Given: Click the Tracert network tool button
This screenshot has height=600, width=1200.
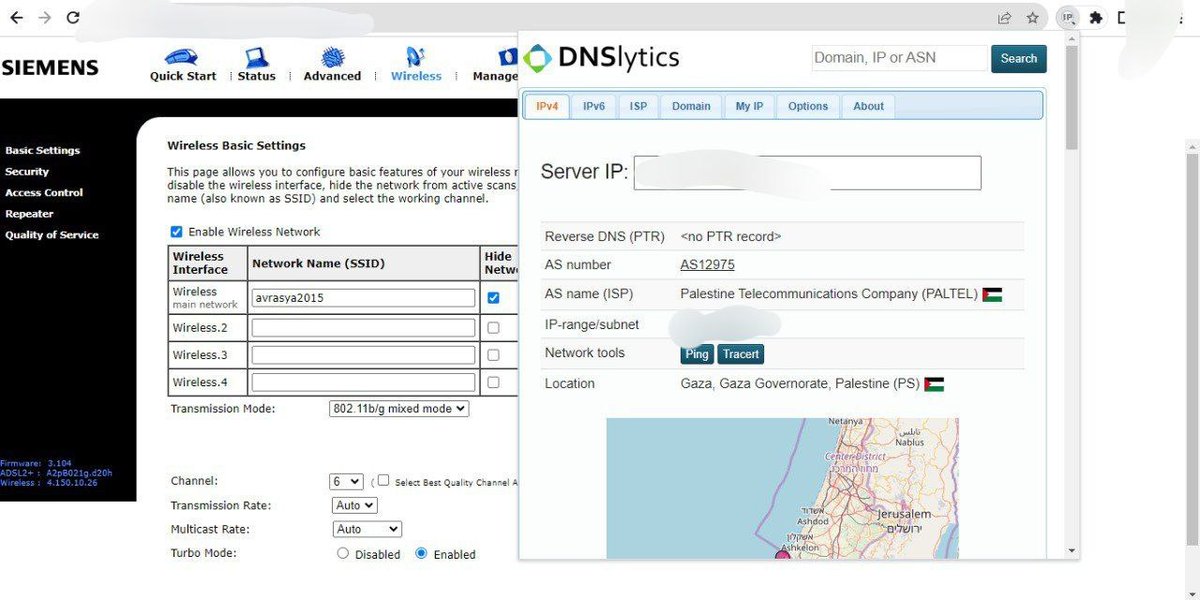Looking at the screenshot, I should (741, 354).
